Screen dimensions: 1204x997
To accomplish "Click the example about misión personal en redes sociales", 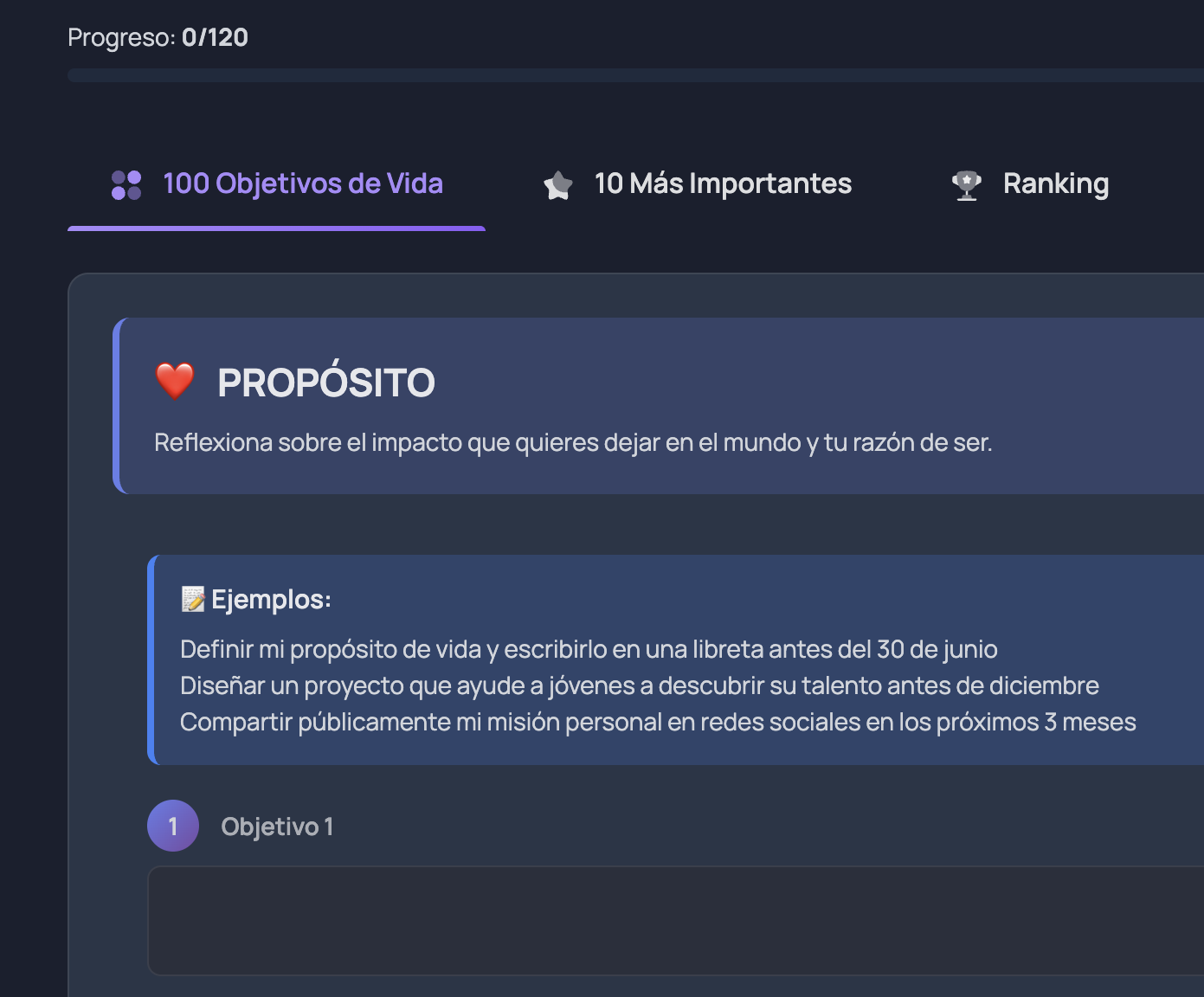I will pos(658,721).
